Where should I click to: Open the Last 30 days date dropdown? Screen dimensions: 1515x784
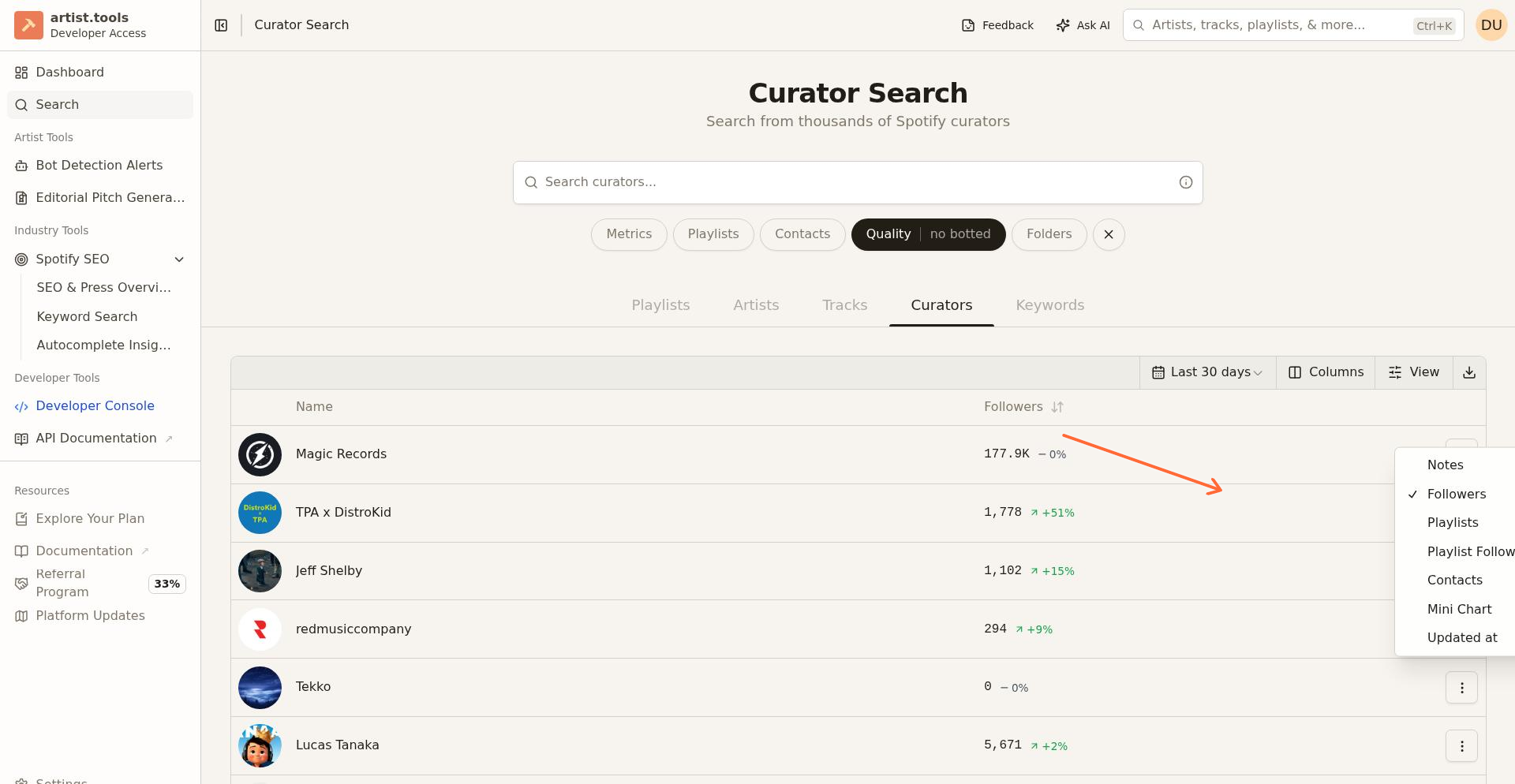click(1207, 372)
